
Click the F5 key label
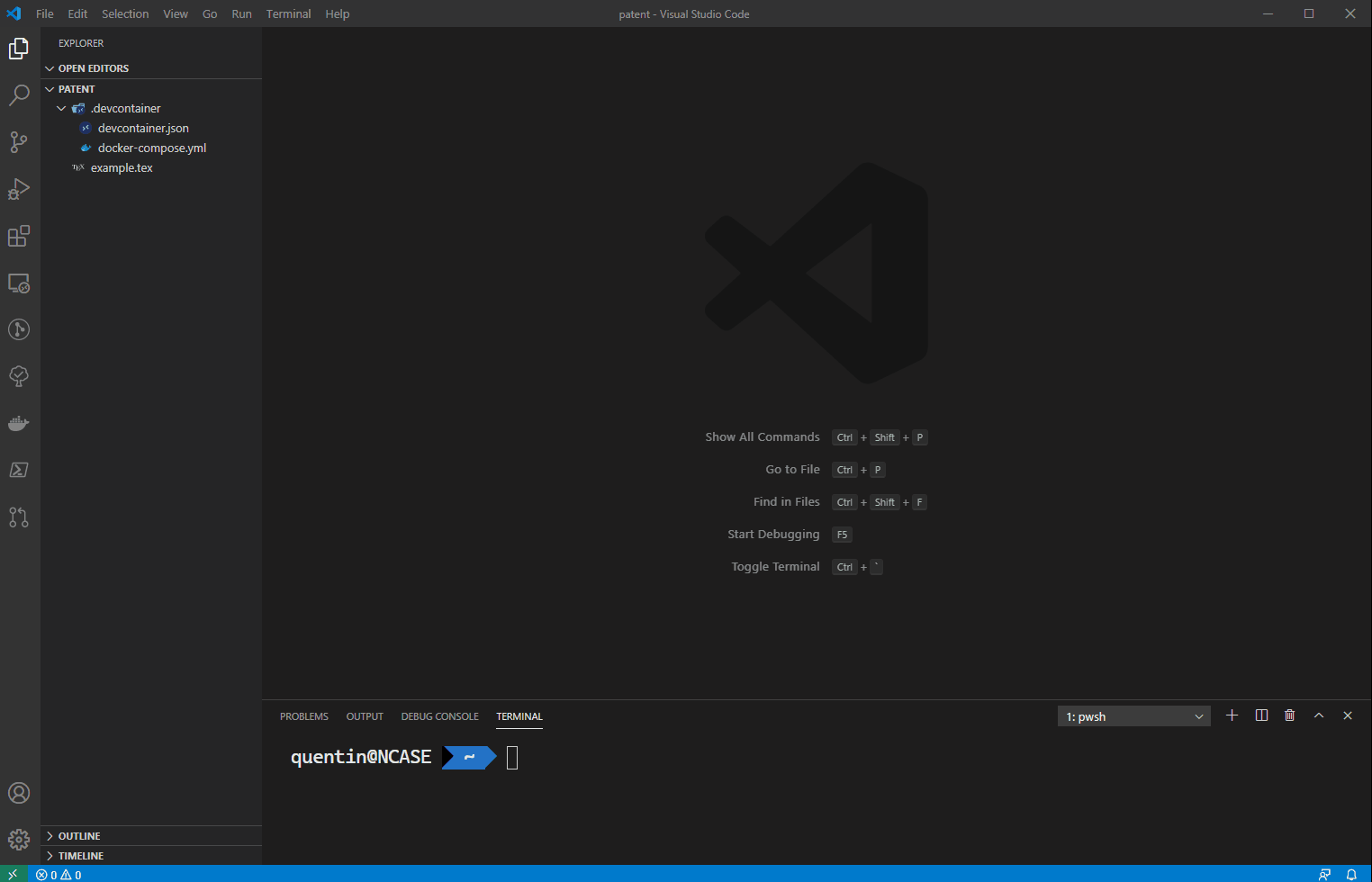[x=842, y=535]
